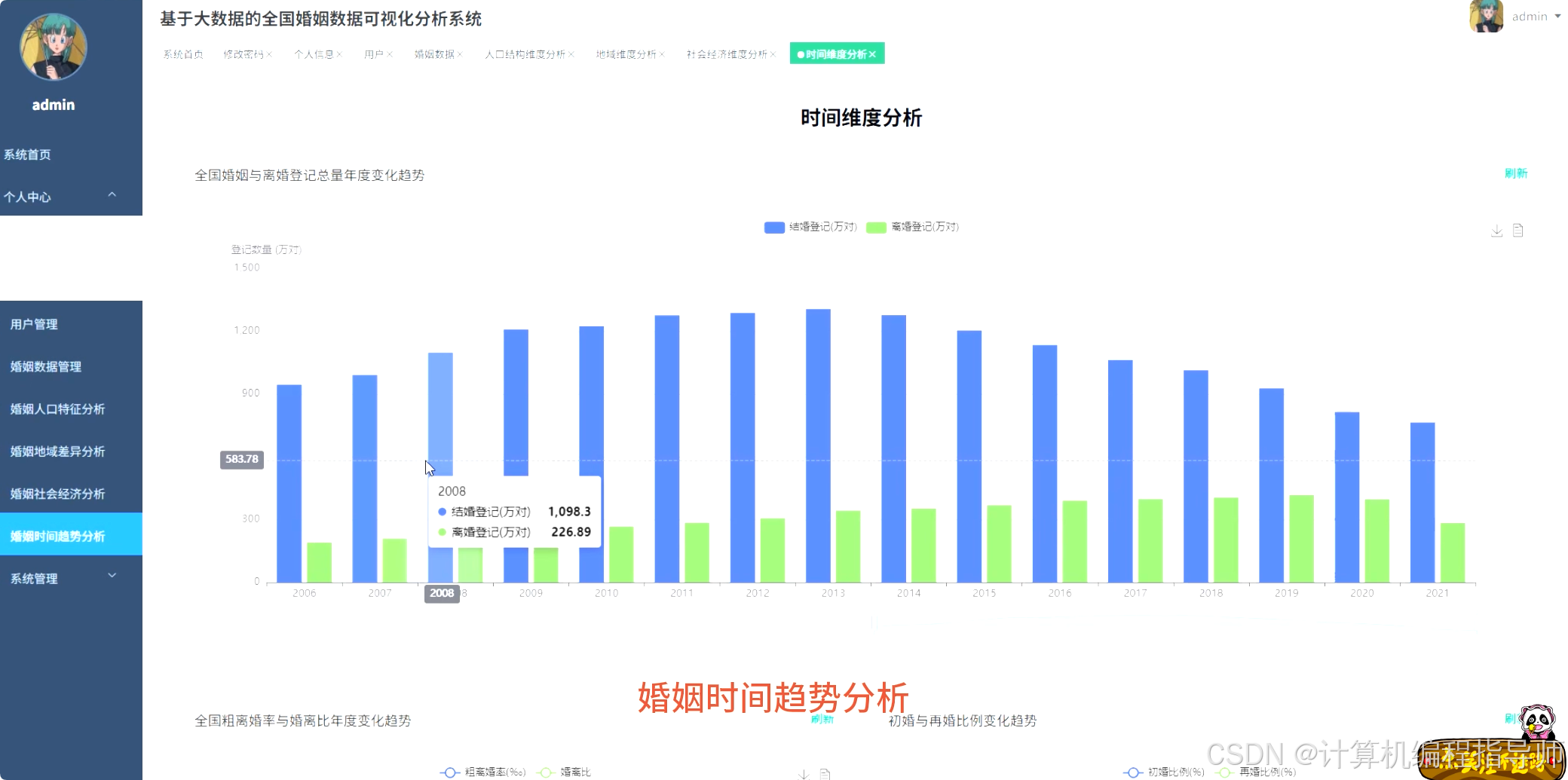
Task: Click the 2012 x-axis year label
Action: [x=758, y=593]
